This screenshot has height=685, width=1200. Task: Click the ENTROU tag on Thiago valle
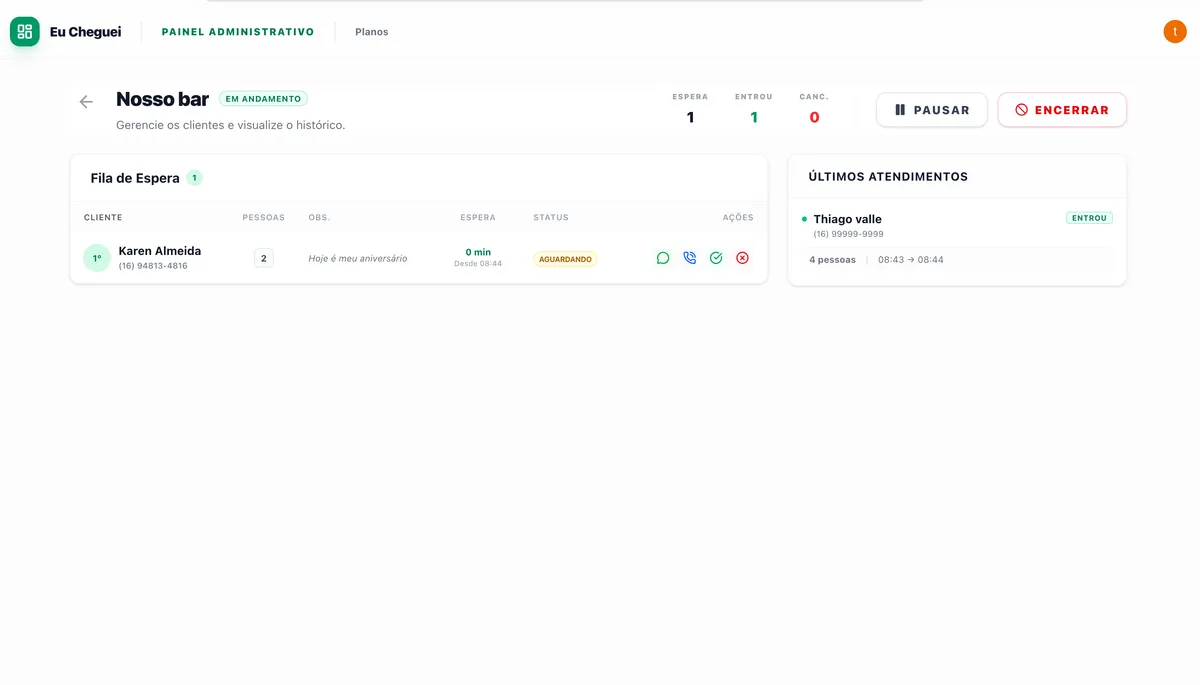click(x=1089, y=218)
